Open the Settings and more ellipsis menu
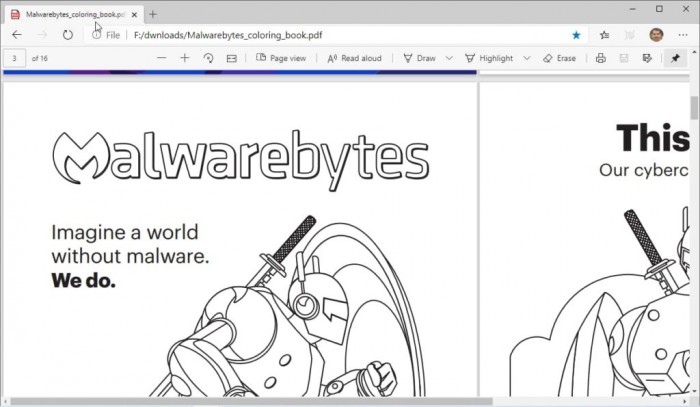The image size is (700, 407). pyautogui.click(x=683, y=35)
